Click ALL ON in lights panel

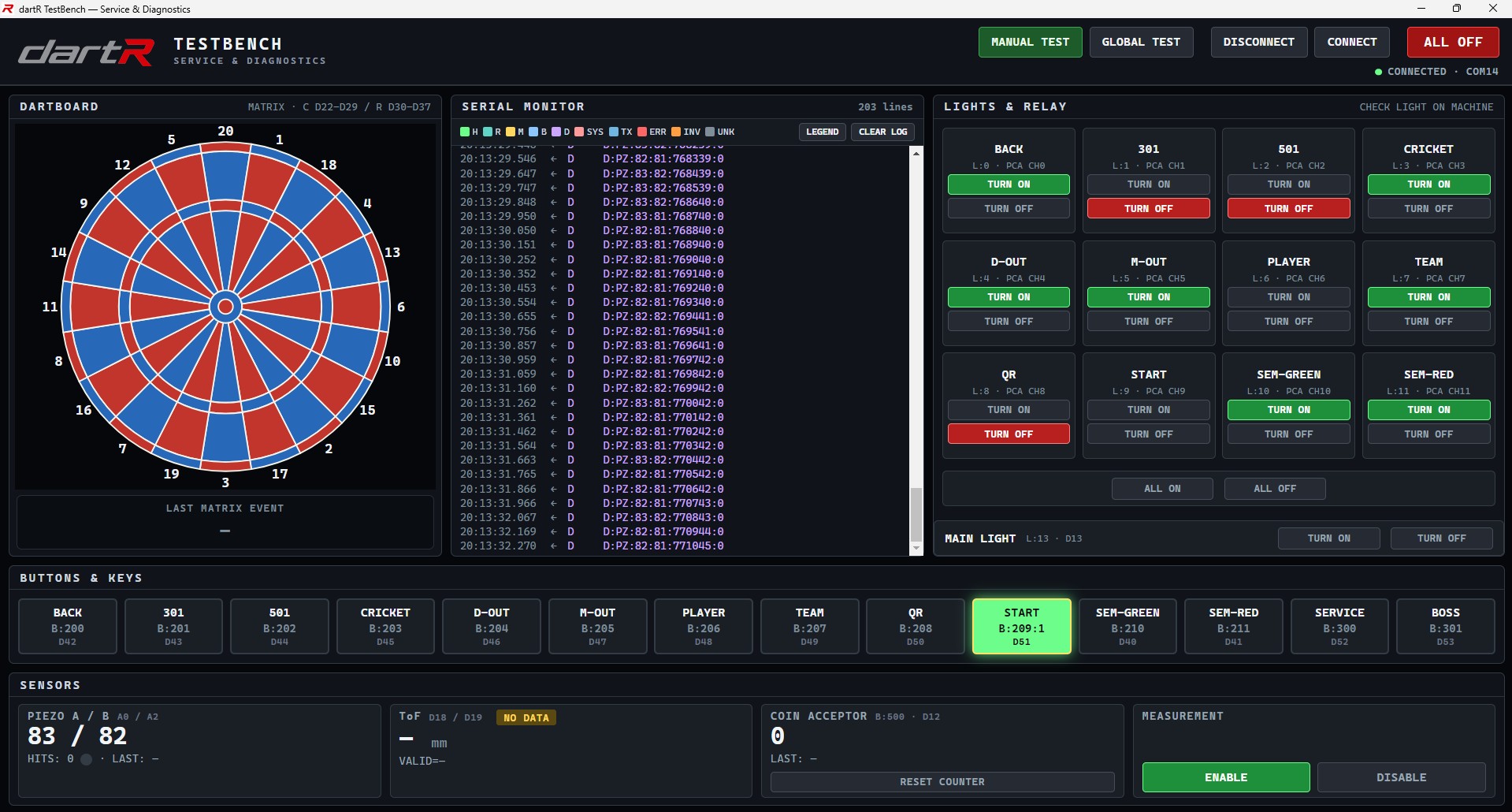pos(1162,489)
